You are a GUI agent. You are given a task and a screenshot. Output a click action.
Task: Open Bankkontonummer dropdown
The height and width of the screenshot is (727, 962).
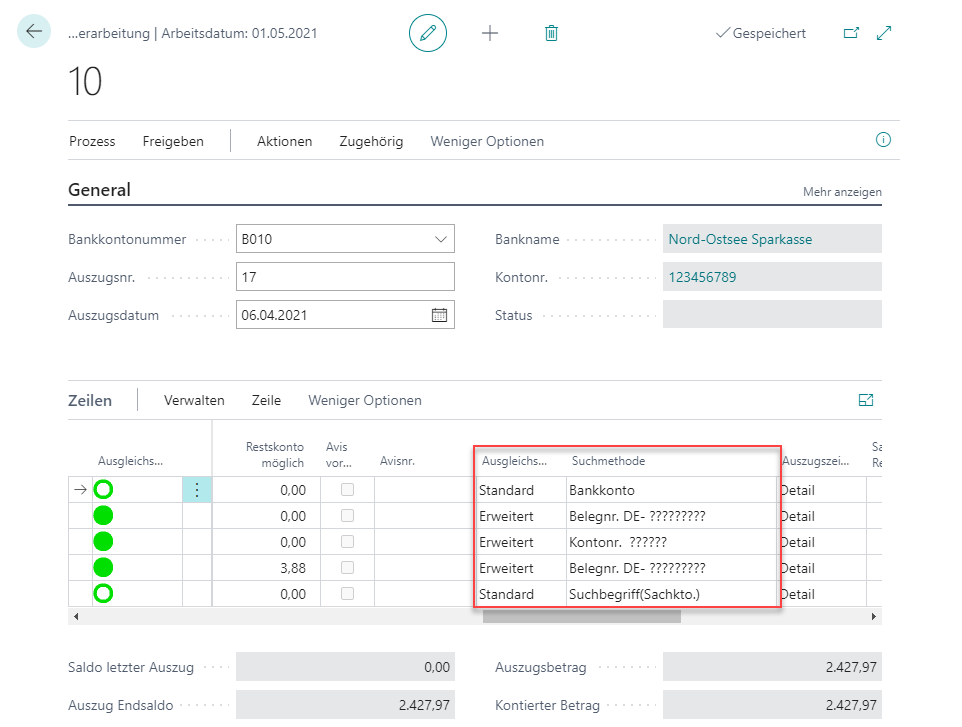coord(441,240)
